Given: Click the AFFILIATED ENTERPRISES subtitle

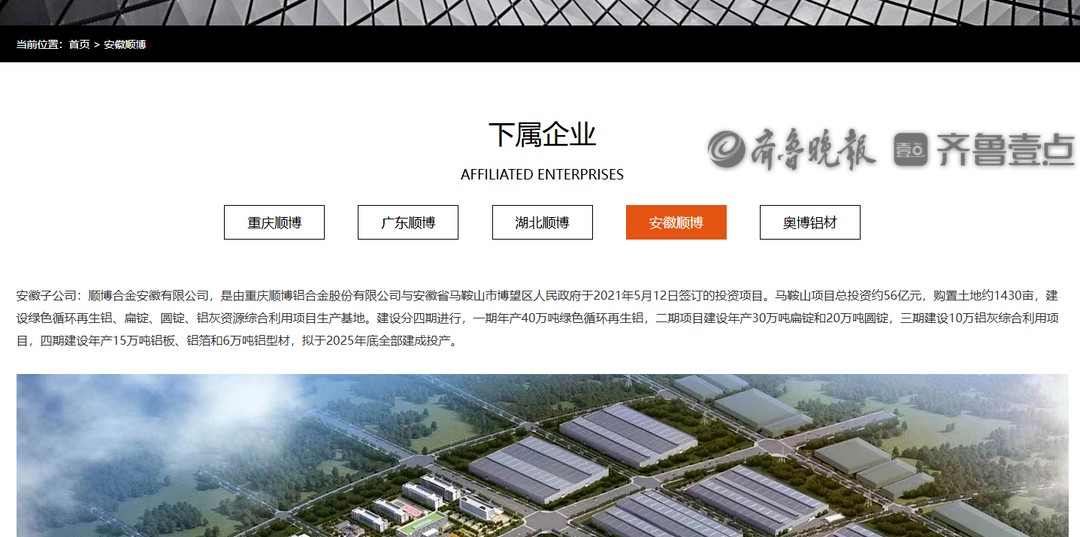Looking at the screenshot, I should [541, 175].
